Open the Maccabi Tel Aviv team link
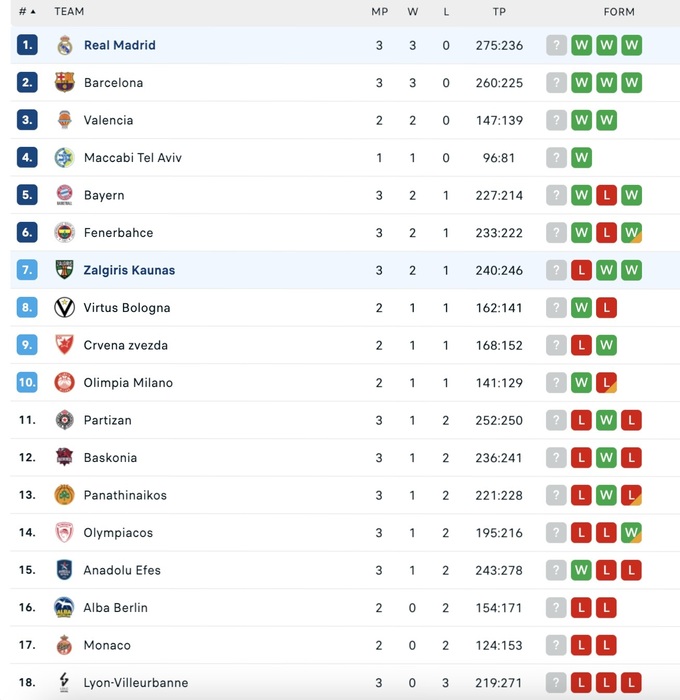The width and height of the screenshot is (680, 700). [132, 158]
